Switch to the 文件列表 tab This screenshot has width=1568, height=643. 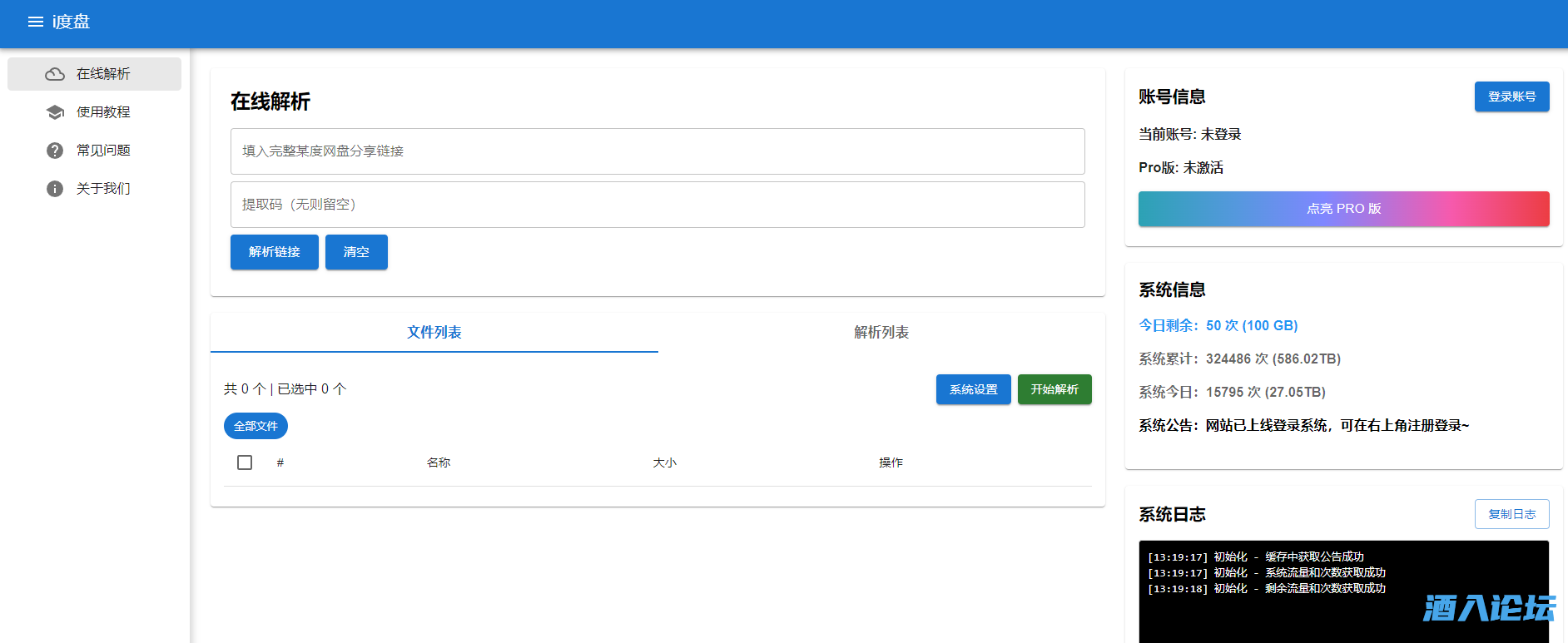434,333
